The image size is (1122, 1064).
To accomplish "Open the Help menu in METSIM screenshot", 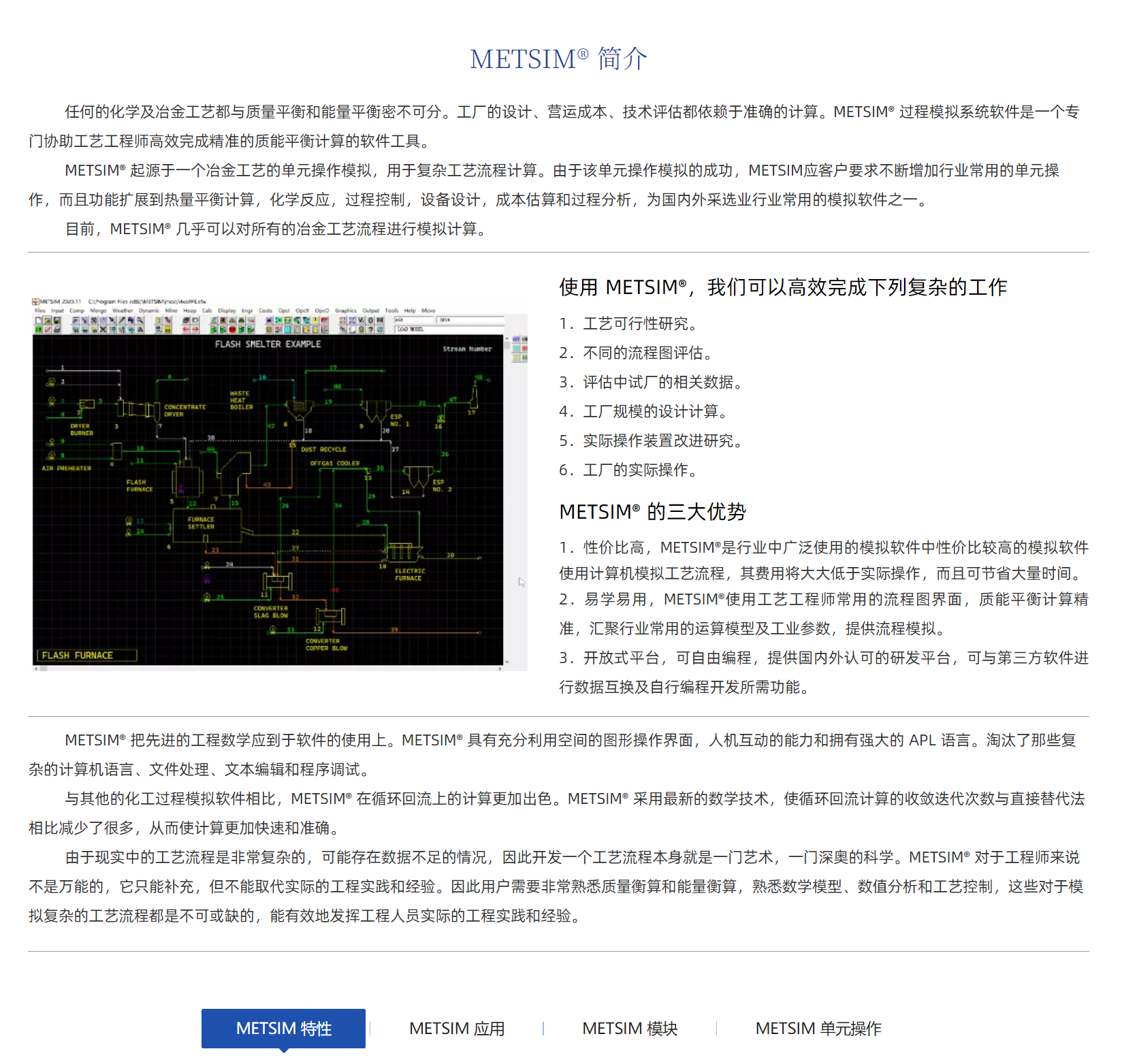I will (410, 310).
